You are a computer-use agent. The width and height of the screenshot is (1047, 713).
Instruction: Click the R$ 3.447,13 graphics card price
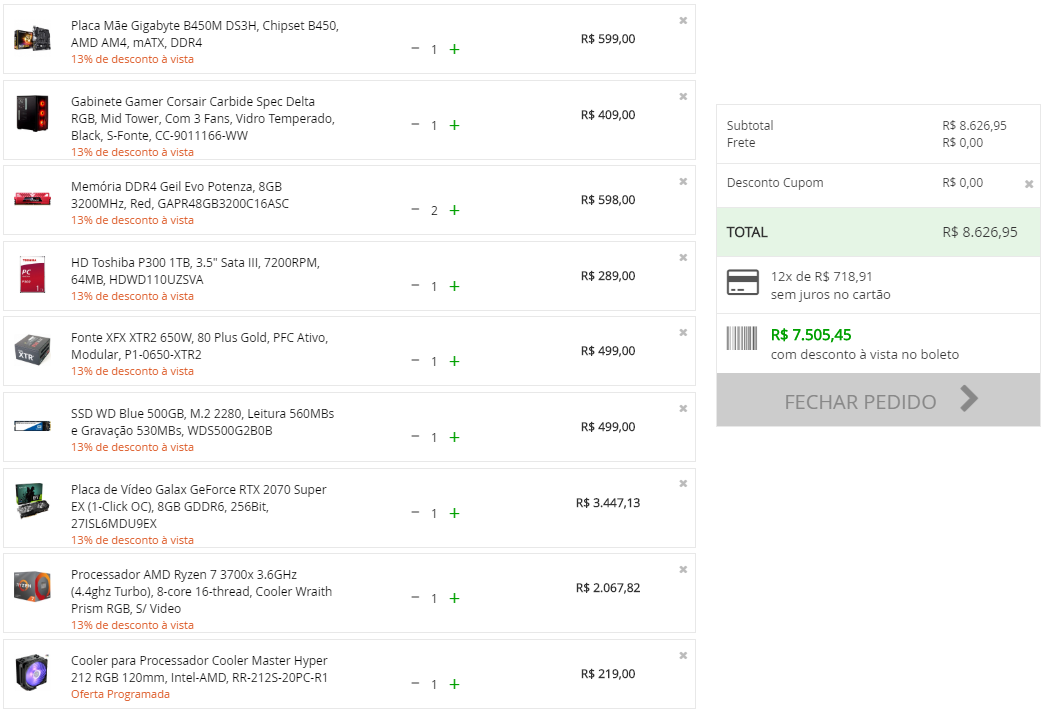pyautogui.click(x=608, y=503)
